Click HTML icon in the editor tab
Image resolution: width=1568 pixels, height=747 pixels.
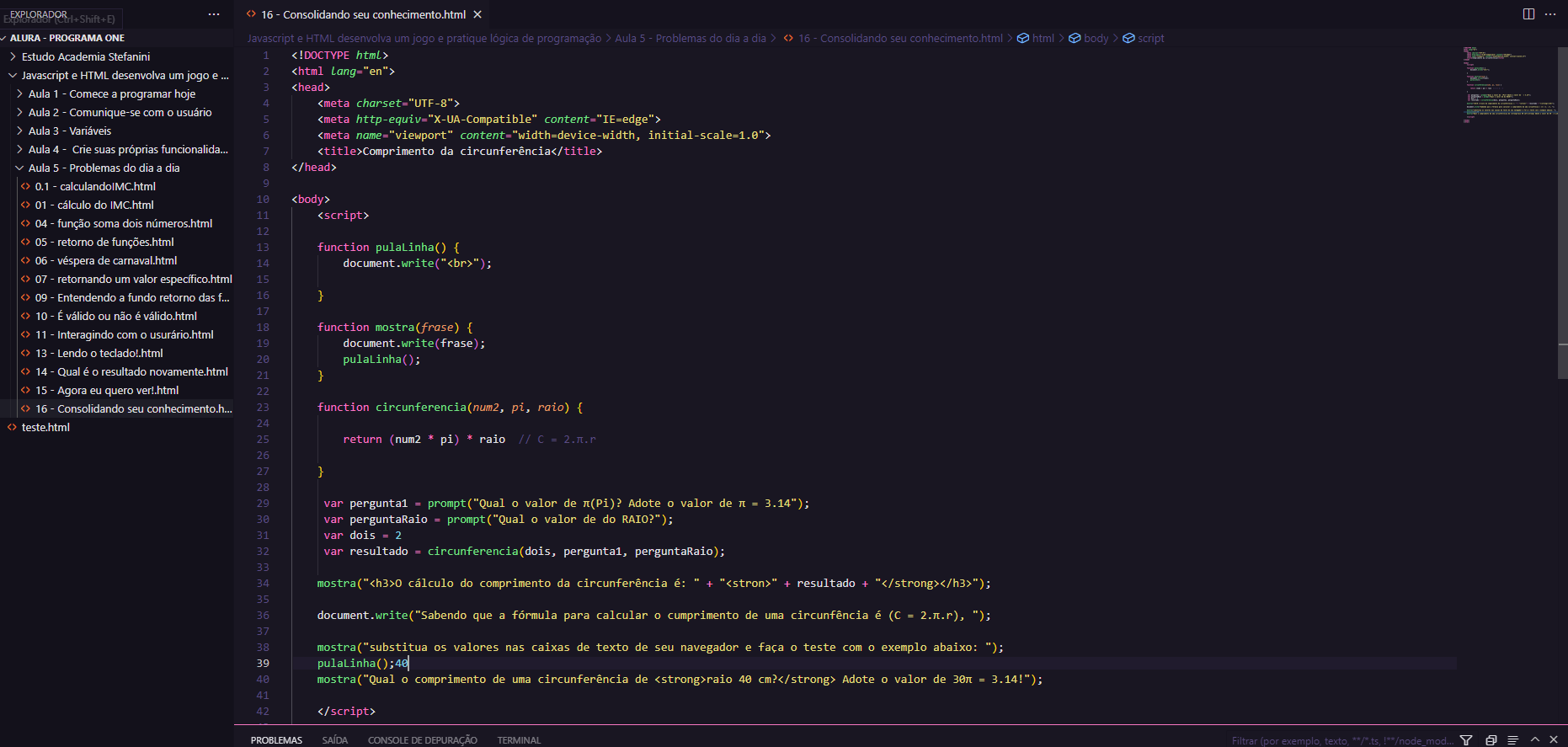pyautogui.click(x=251, y=14)
